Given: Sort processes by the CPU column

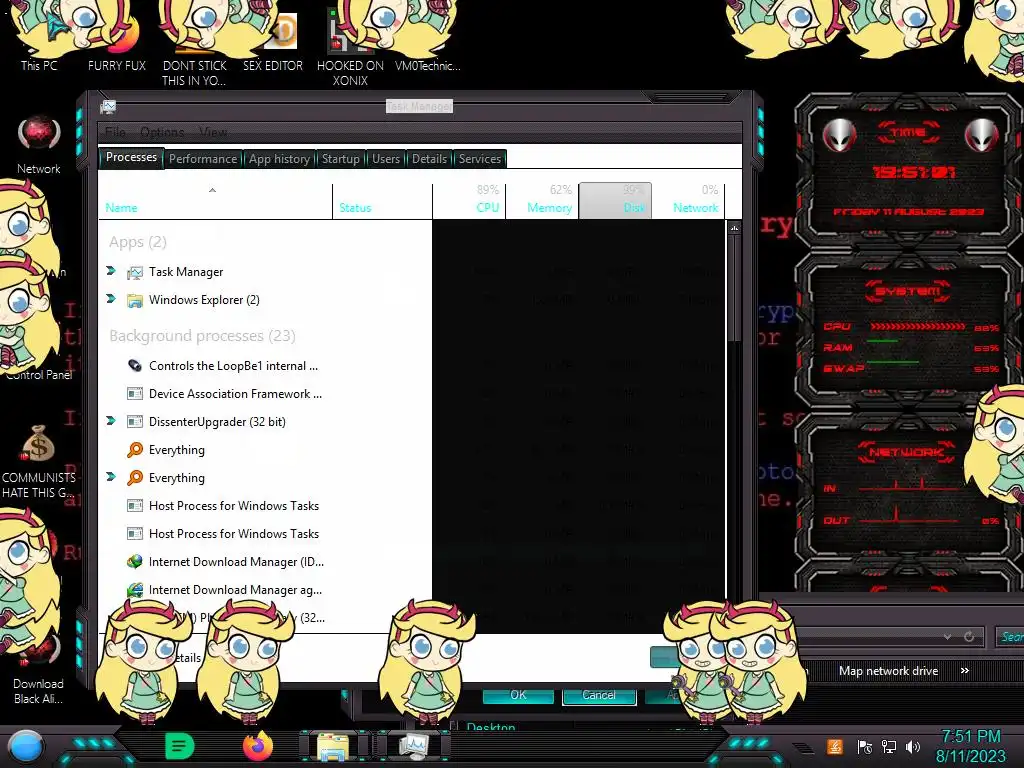Looking at the screenshot, I should click(470, 201).
